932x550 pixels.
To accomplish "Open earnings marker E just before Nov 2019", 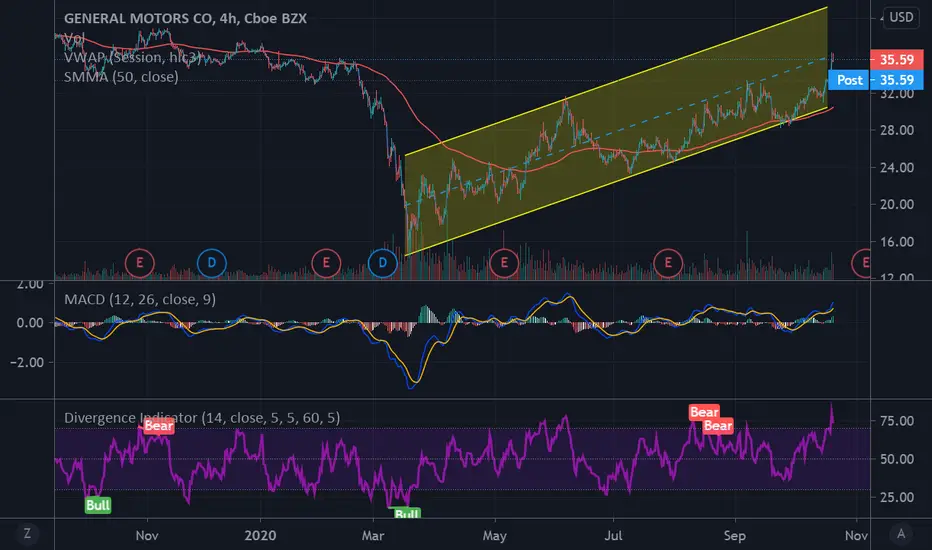I will click(140, 262).
